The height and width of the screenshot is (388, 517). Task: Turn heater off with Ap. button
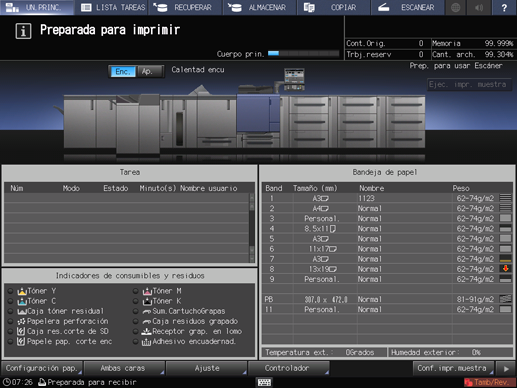pyautogui.click(x=150, y=71)
